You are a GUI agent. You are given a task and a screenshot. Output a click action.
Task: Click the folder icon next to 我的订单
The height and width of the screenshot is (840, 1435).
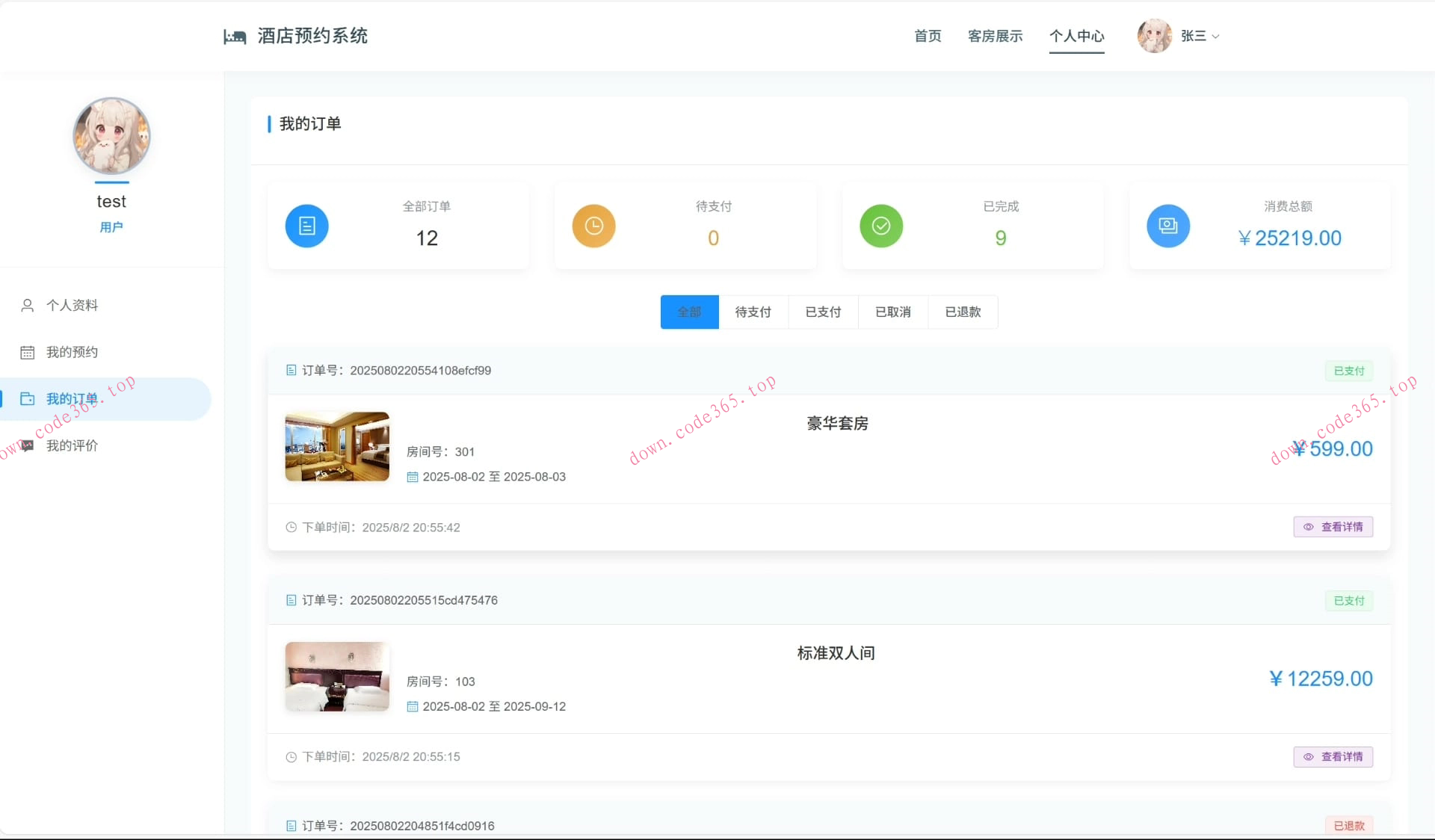pos(28,398)
